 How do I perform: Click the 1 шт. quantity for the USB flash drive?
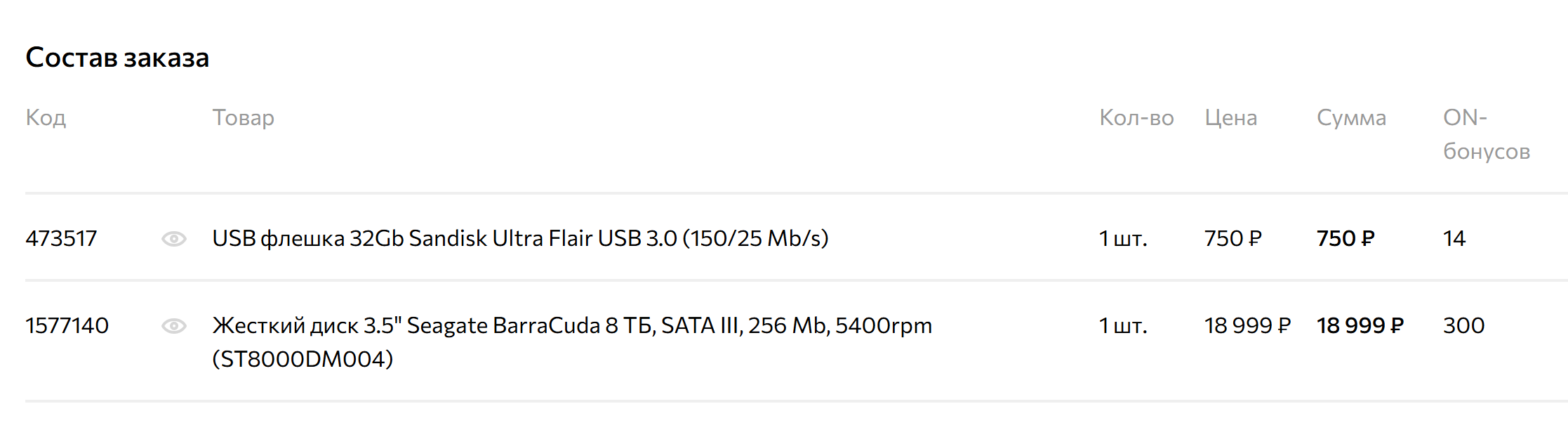coord(1123,239)
